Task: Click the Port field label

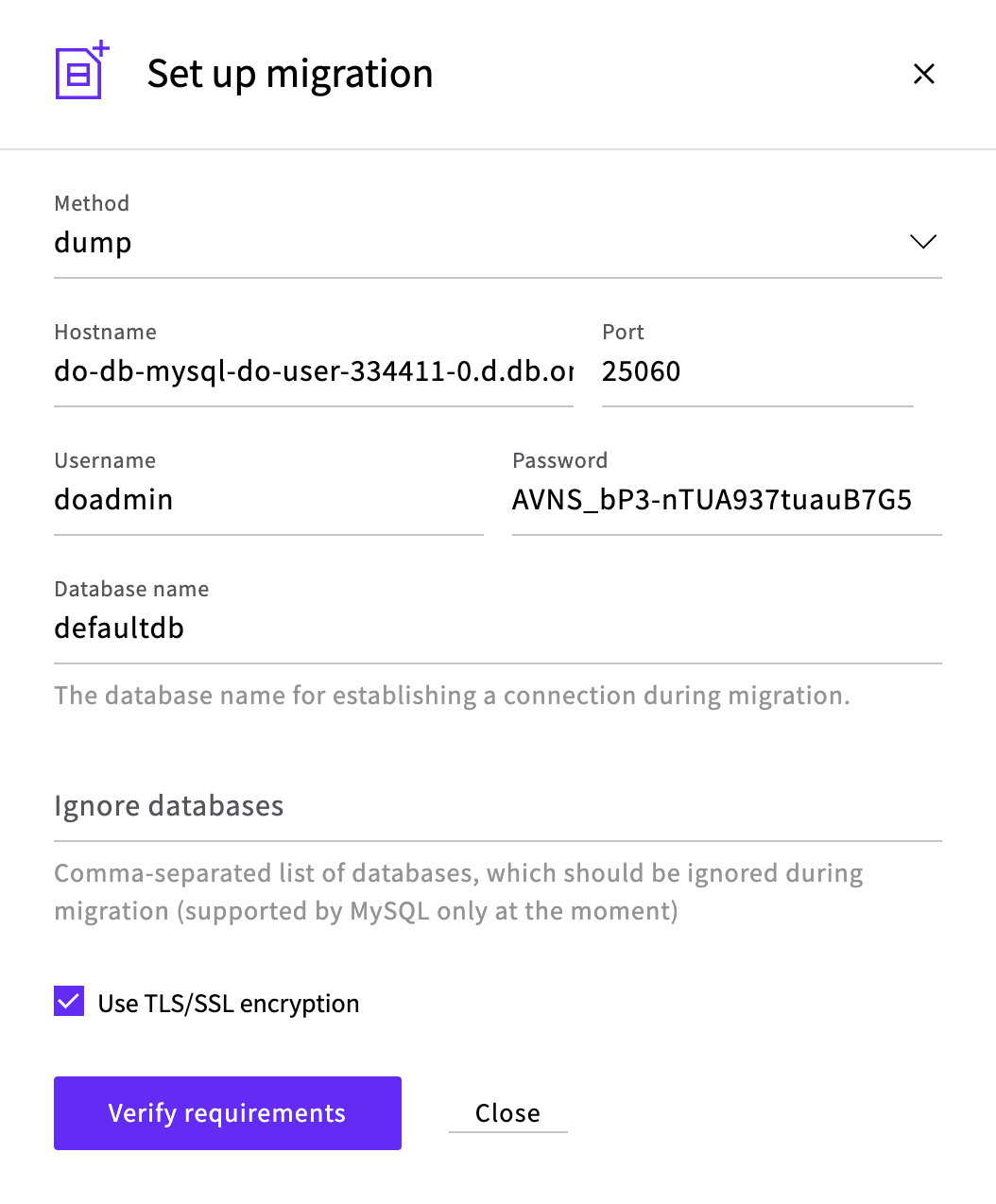Action: pos(623,332)
